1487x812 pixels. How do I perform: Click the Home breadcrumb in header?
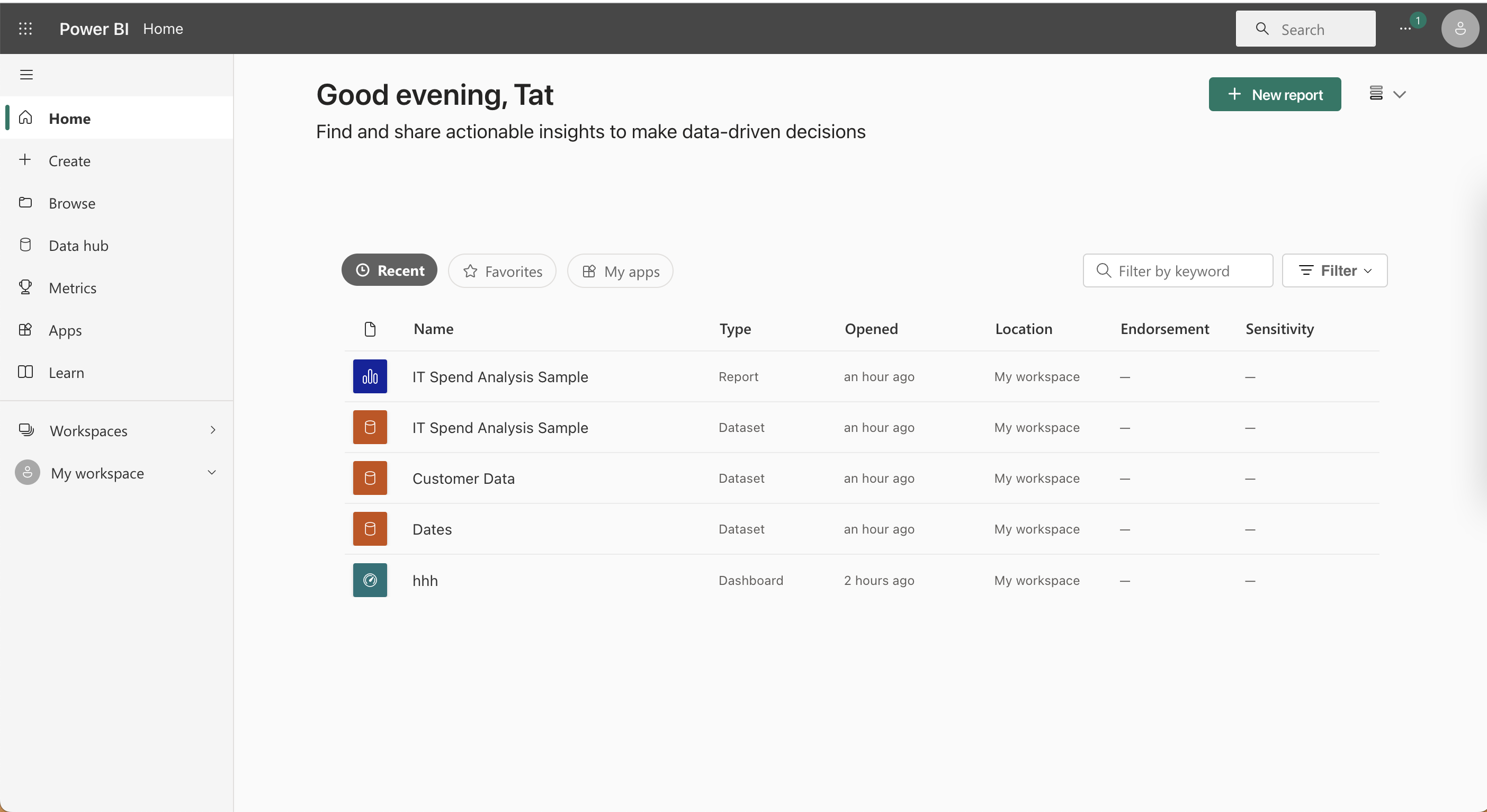[163, 28]
